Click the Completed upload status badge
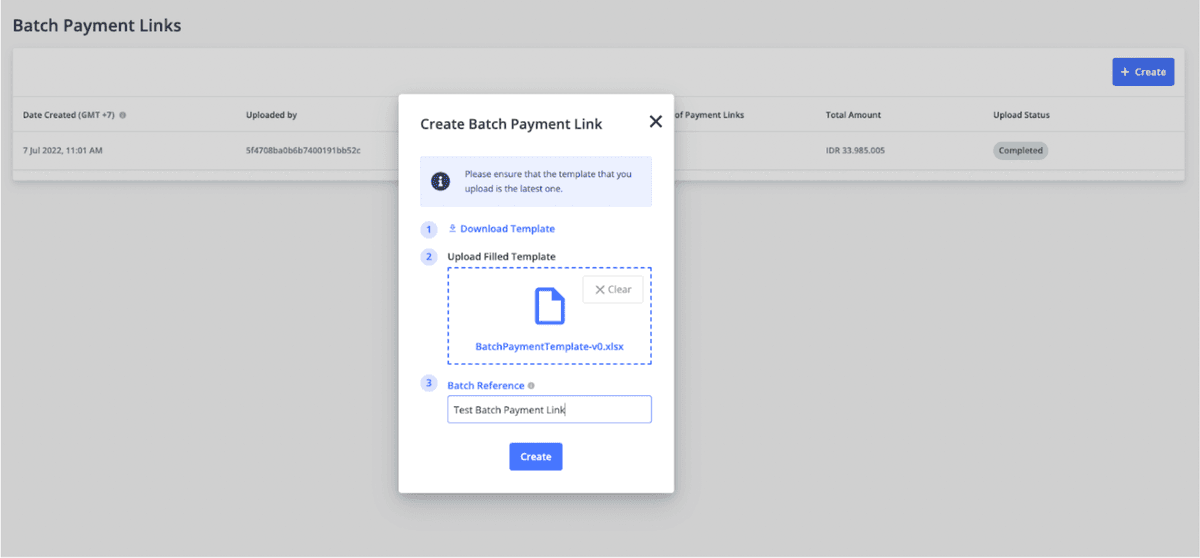Image resolution: width=1200 pixels, height=558 pixels. tap(1020, 151)
